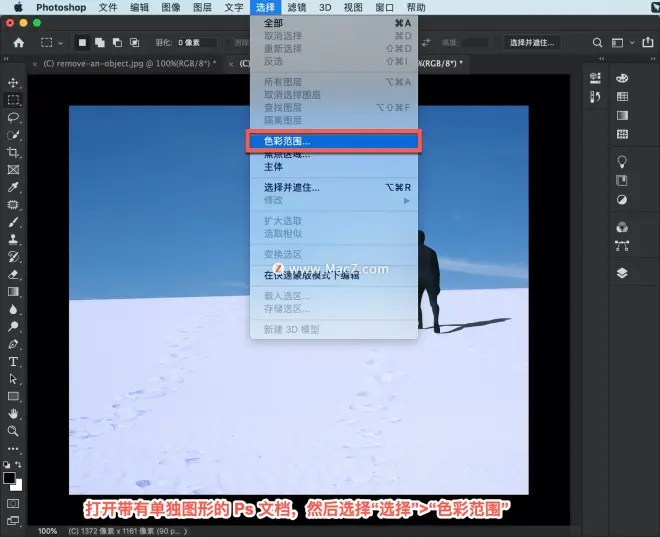Open the Channels panel icon
660x537 pixels.
click(x=622, y=227)
